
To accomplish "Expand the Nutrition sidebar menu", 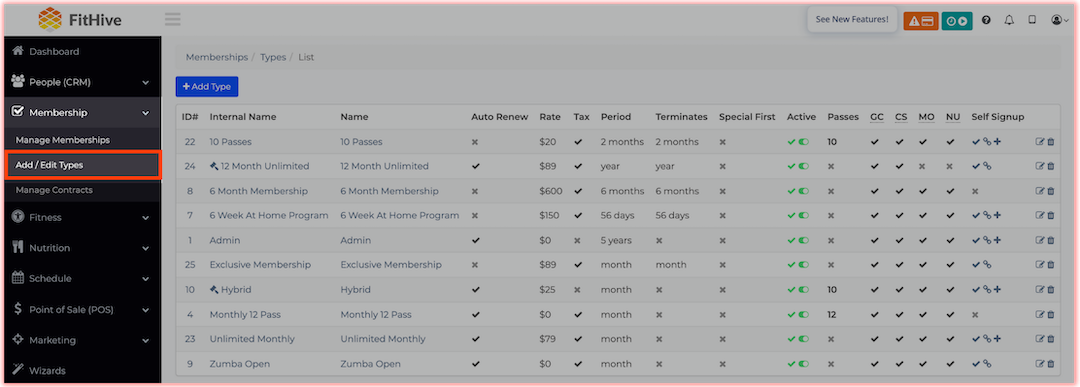I will click(x=81, y=248).
